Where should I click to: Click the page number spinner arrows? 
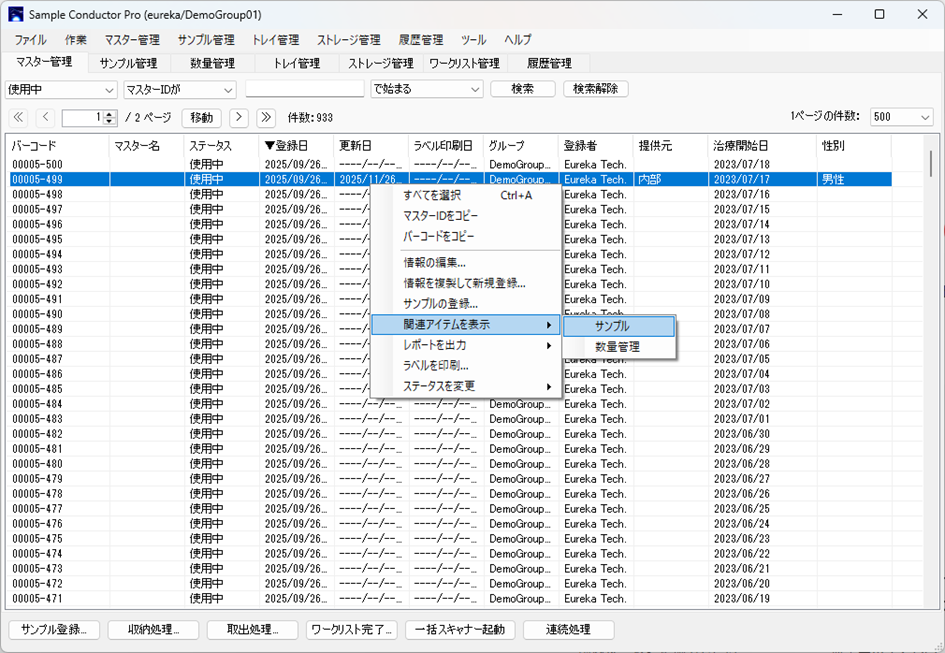(111, 118)
